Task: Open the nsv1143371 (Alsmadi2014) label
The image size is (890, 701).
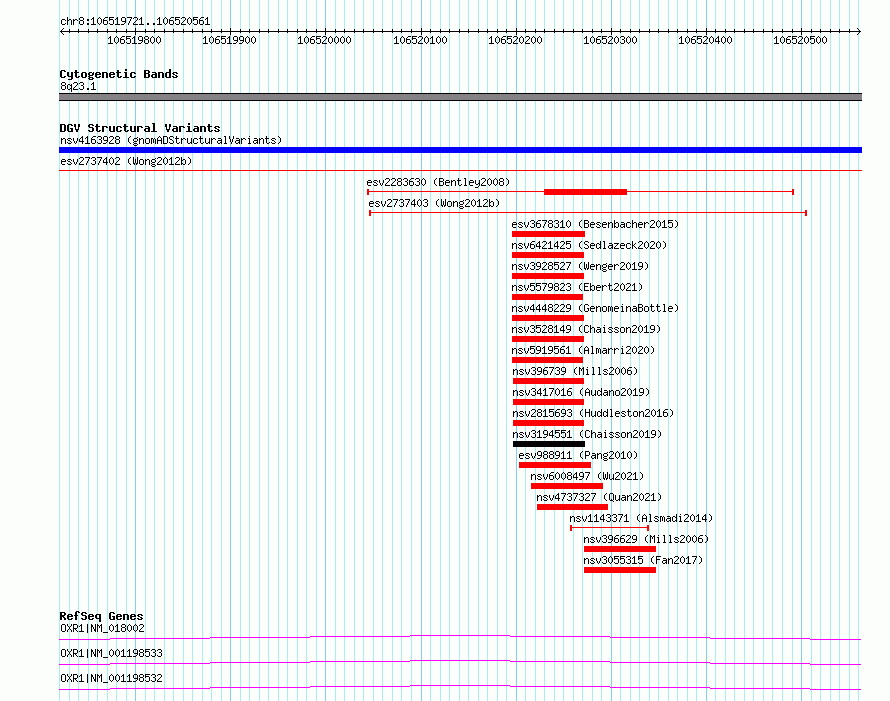Action: (641, 518)
